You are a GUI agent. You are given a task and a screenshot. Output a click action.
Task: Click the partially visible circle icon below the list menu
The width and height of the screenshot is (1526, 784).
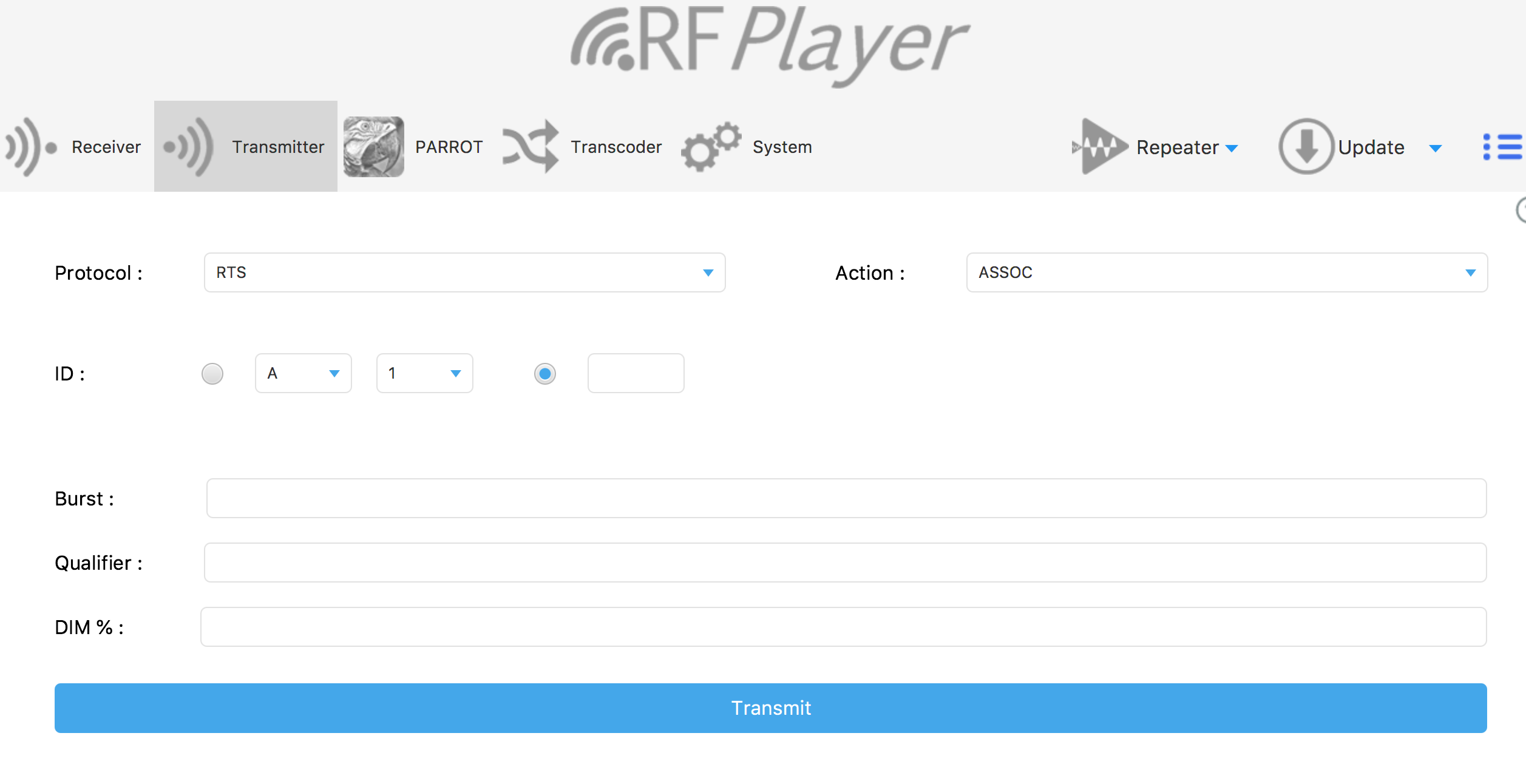point(1521,210)
